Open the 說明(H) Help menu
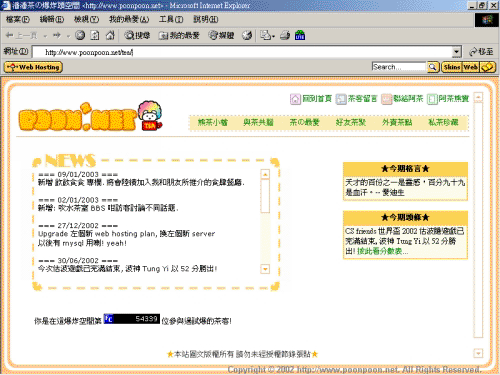This screenshot has width=500, height=375. [x=206, y=19]
